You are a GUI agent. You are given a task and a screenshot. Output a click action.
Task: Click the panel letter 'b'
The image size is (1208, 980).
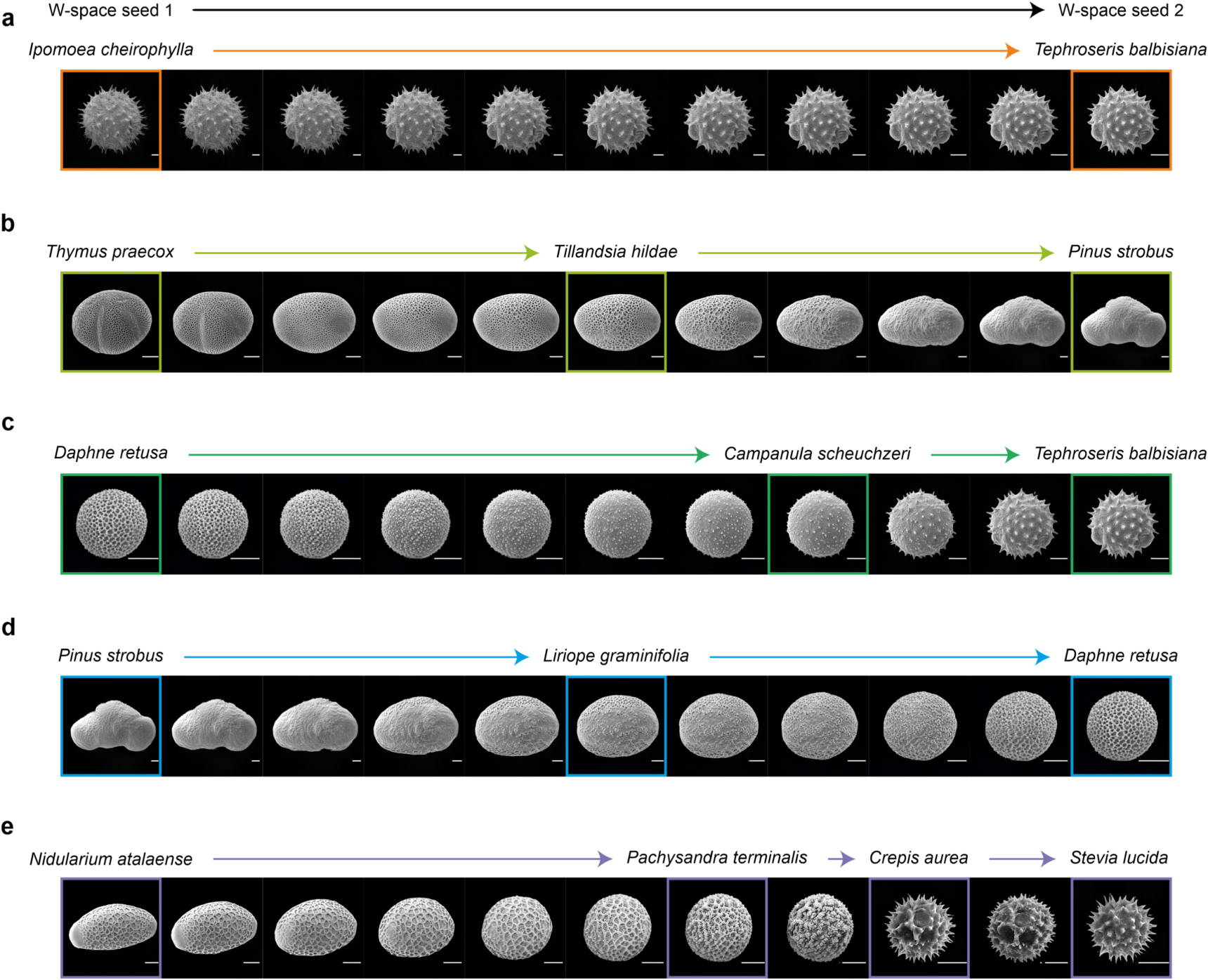[x=8, y=223]
